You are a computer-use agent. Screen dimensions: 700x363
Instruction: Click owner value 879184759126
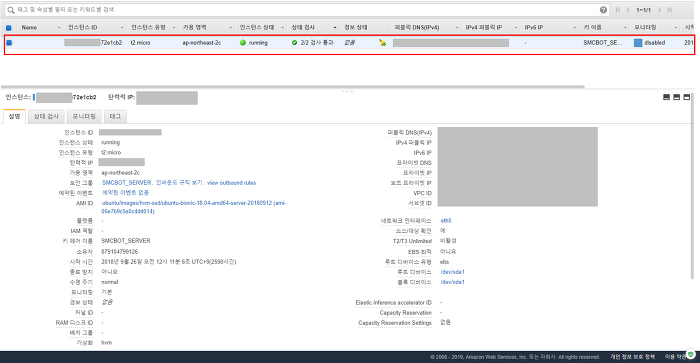[x=120, y=252]
